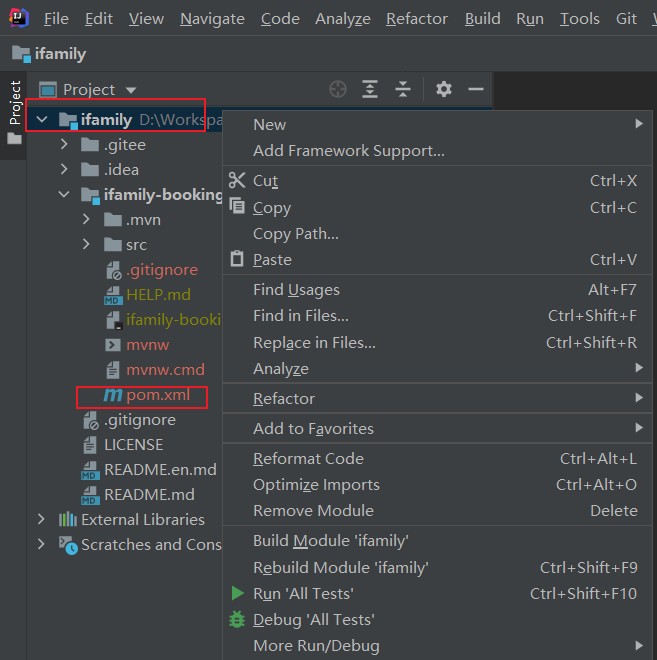The image size is (657, 660).
Task: Click the IntelliJ IDEA logo icon
Action: coord(19,18)
